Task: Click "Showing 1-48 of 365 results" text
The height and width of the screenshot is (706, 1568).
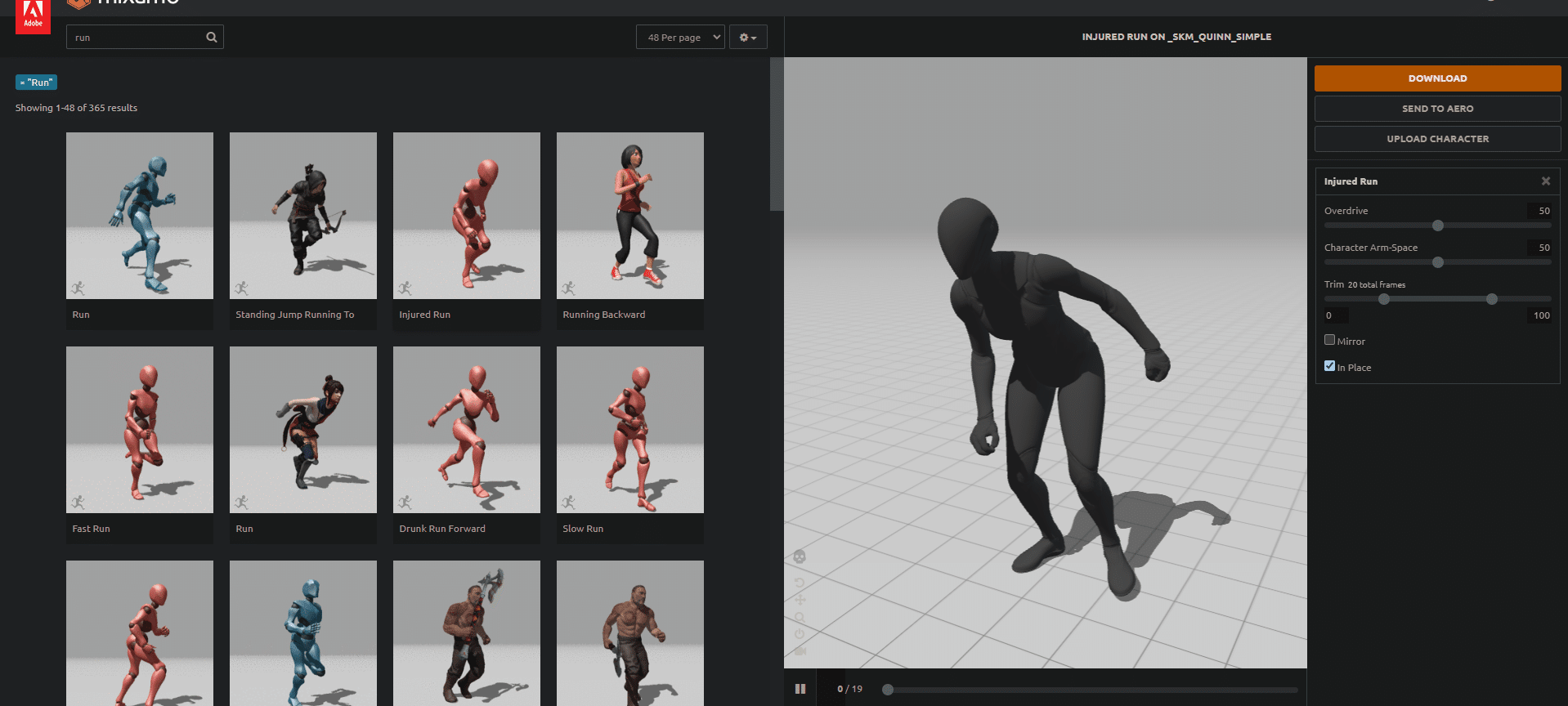Action: click(76, 108)
